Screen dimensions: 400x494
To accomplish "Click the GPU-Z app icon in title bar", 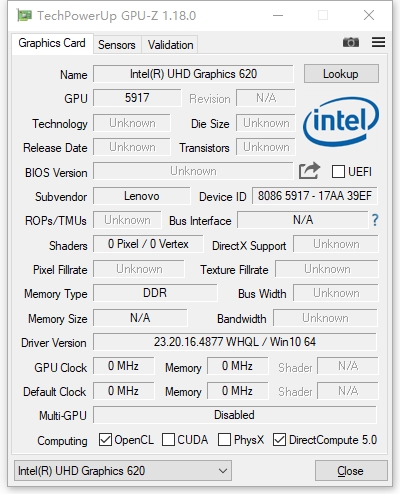I will [x=24, y=16].
